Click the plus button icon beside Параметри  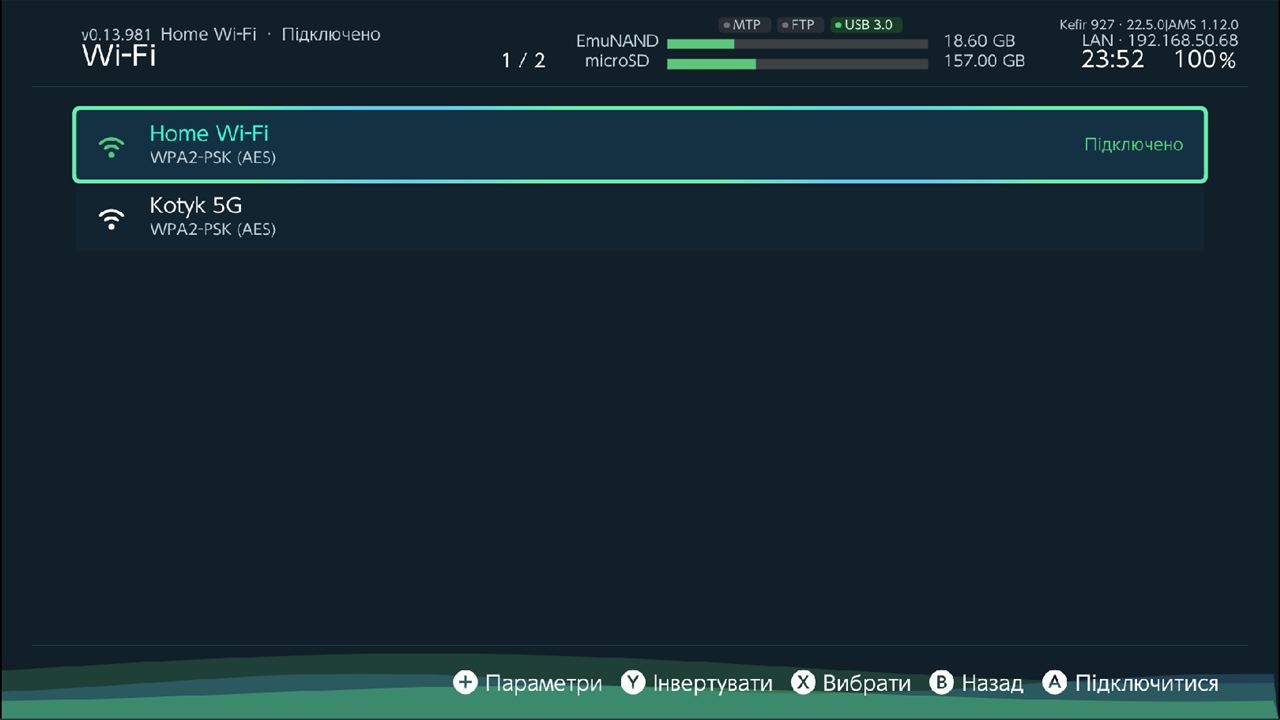[465, 683]
